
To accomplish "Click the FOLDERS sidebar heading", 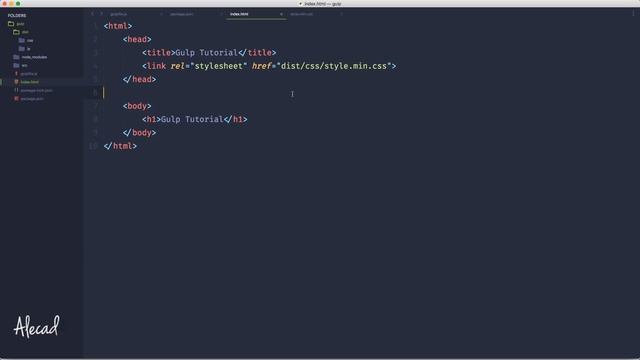I will [17, 16].
